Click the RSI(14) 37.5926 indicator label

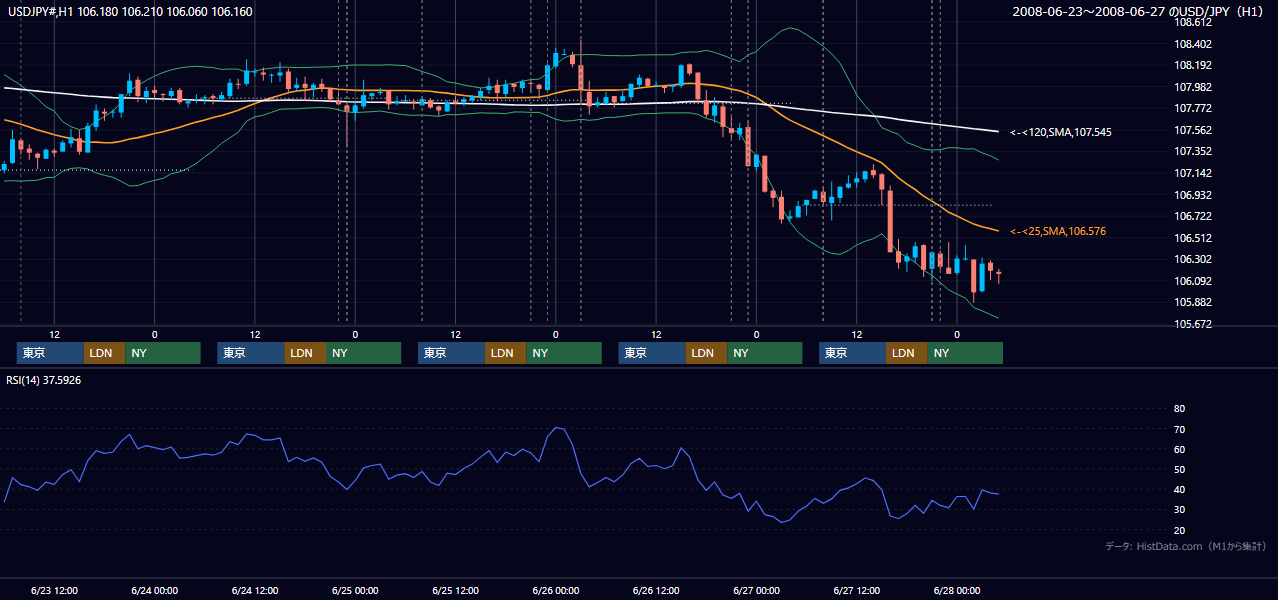43,380
